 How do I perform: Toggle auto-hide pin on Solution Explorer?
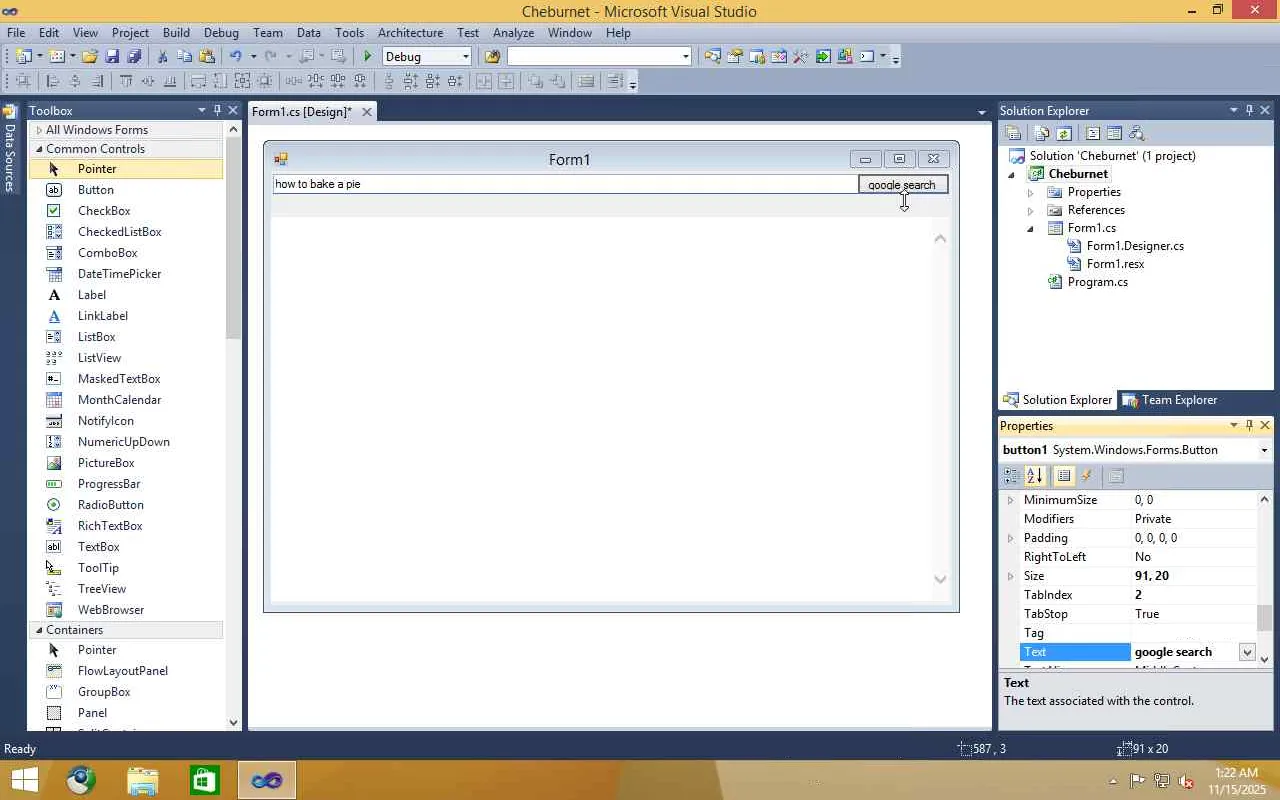tap(1249, 110)
